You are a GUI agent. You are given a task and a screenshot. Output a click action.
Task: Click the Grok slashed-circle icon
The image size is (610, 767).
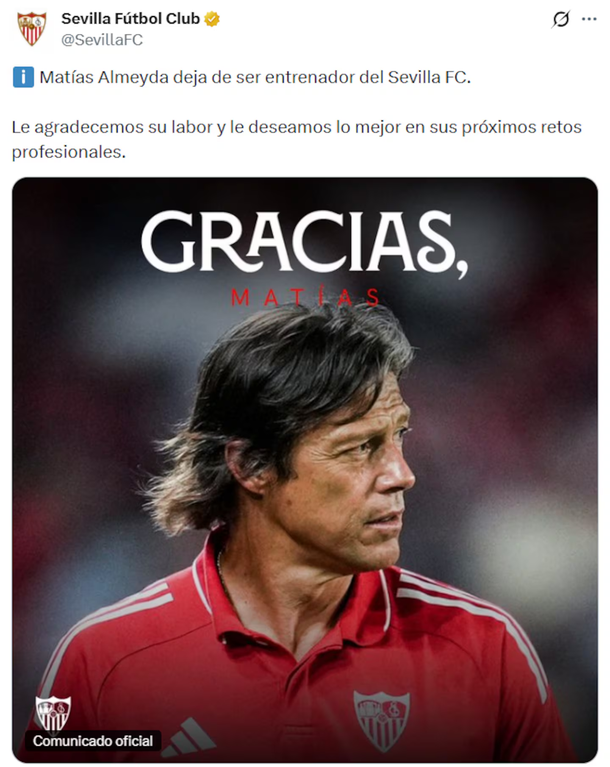tap(561, 19)
